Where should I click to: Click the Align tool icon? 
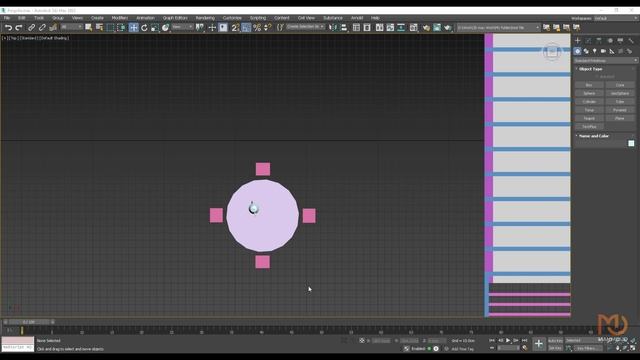coord(344,28)
